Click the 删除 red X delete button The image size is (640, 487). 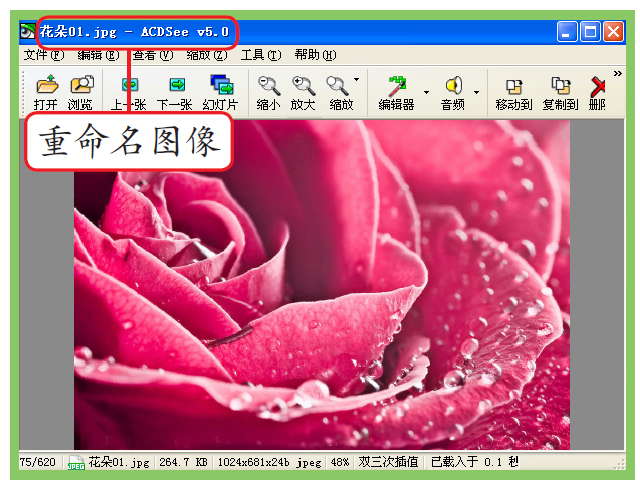point(598,87)
